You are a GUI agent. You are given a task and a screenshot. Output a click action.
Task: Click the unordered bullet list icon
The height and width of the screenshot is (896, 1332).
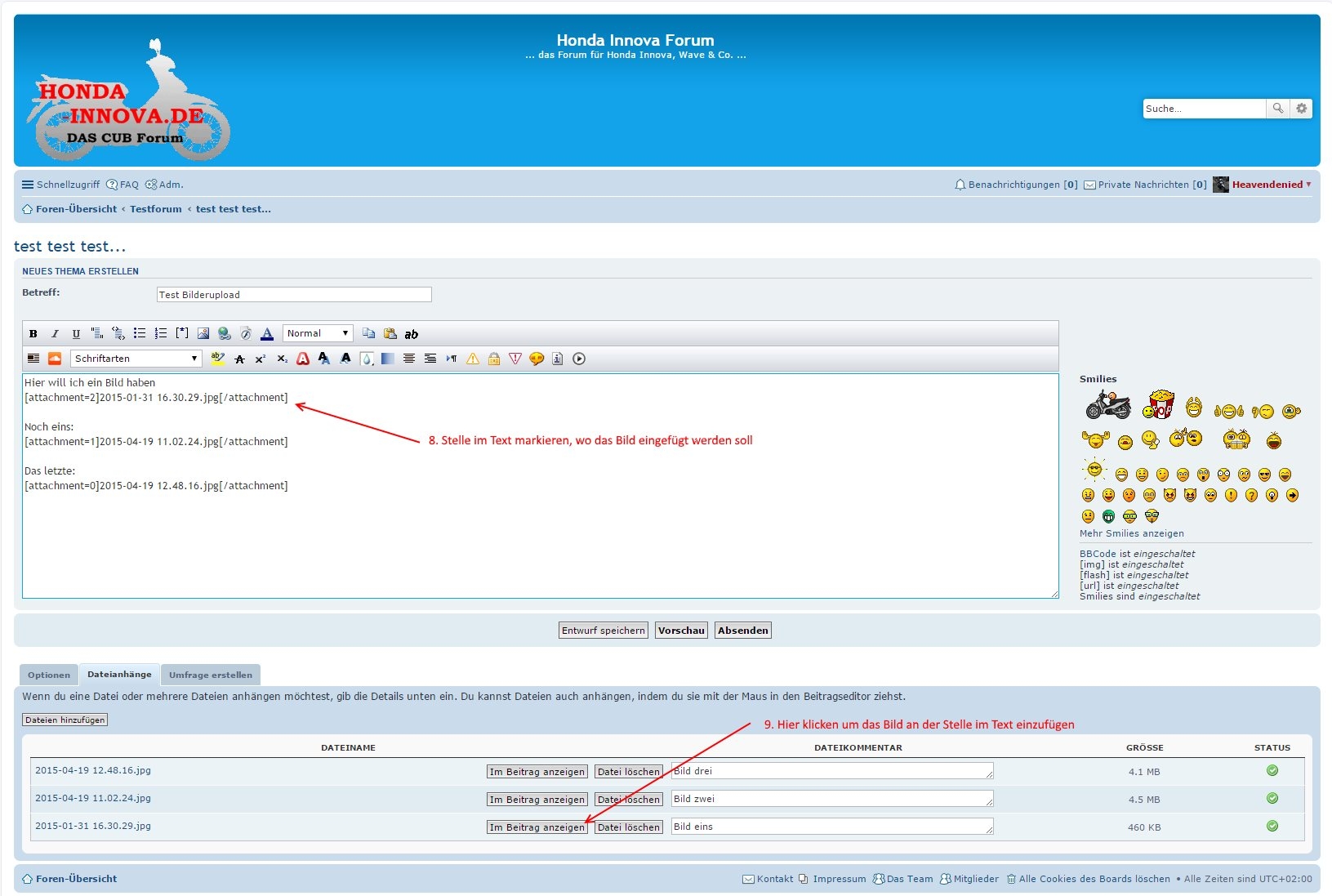click(140, 334)
